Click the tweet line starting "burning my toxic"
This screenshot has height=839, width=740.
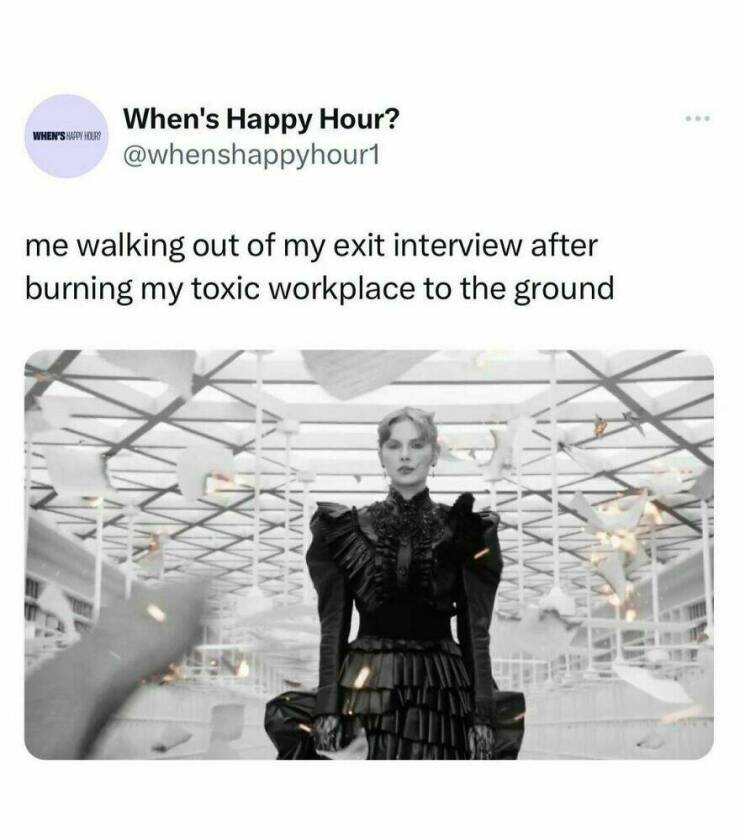(319, 289)
